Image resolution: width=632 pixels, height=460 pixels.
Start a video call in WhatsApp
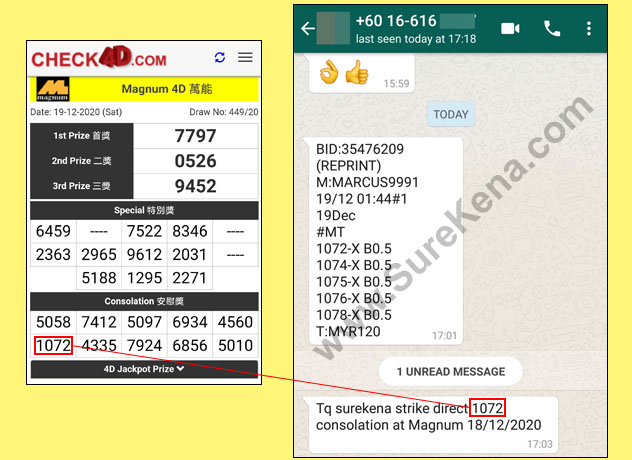click(510, 29)
